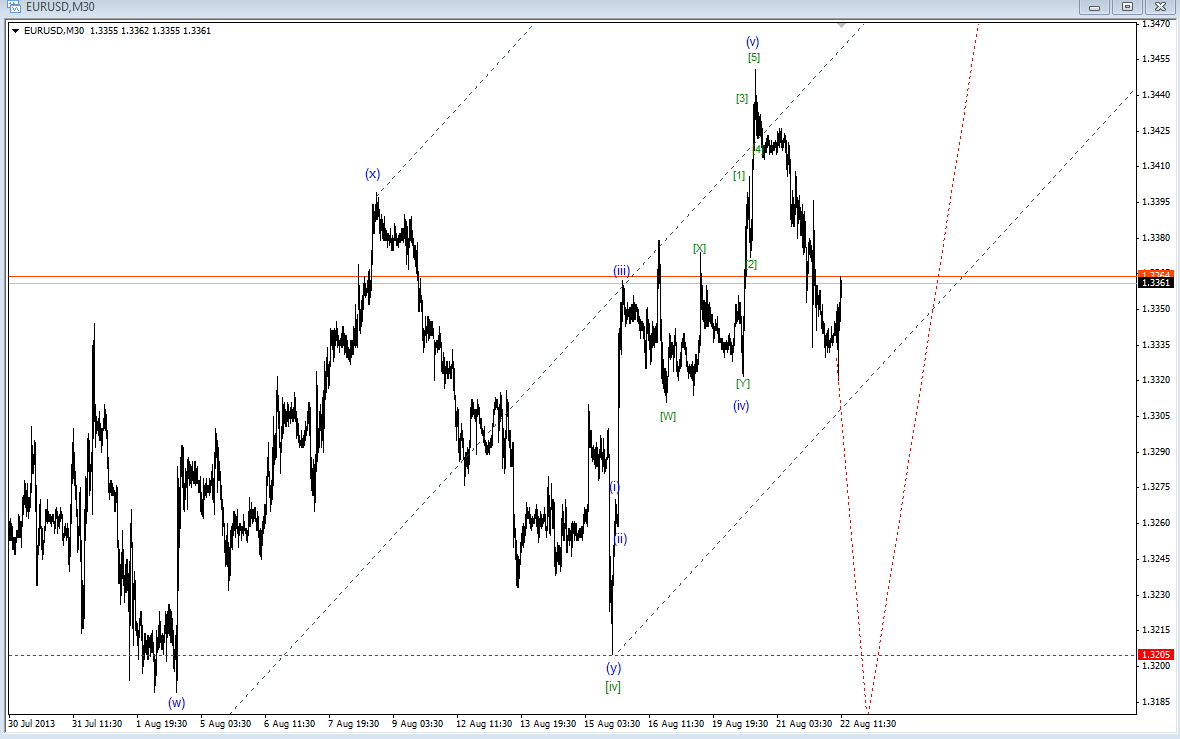Select the blue (i) wave label
The width and height of the screenshot is (1180, 739).
coord(615,487)
